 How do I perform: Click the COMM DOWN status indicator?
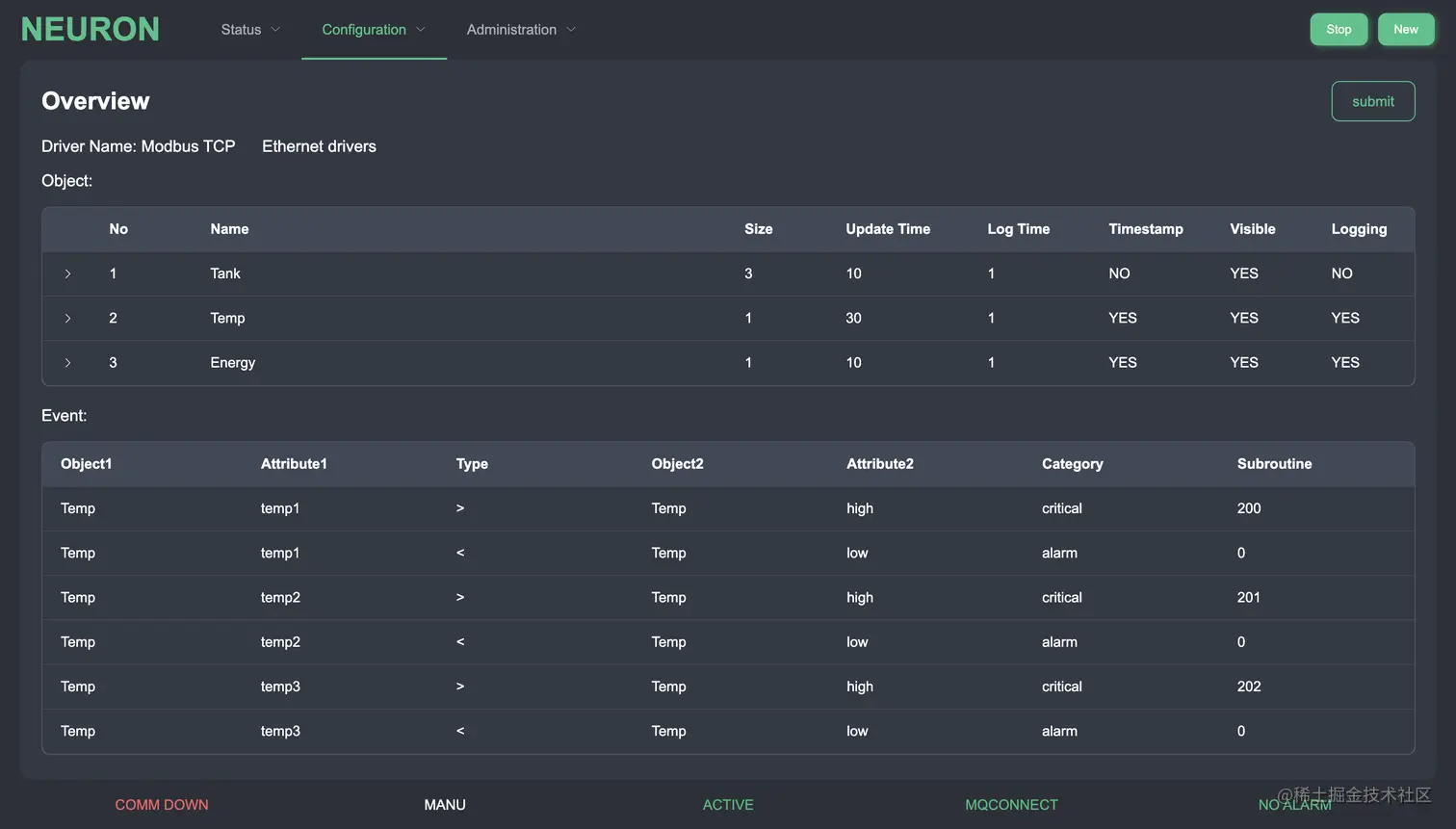coord(162,805)
